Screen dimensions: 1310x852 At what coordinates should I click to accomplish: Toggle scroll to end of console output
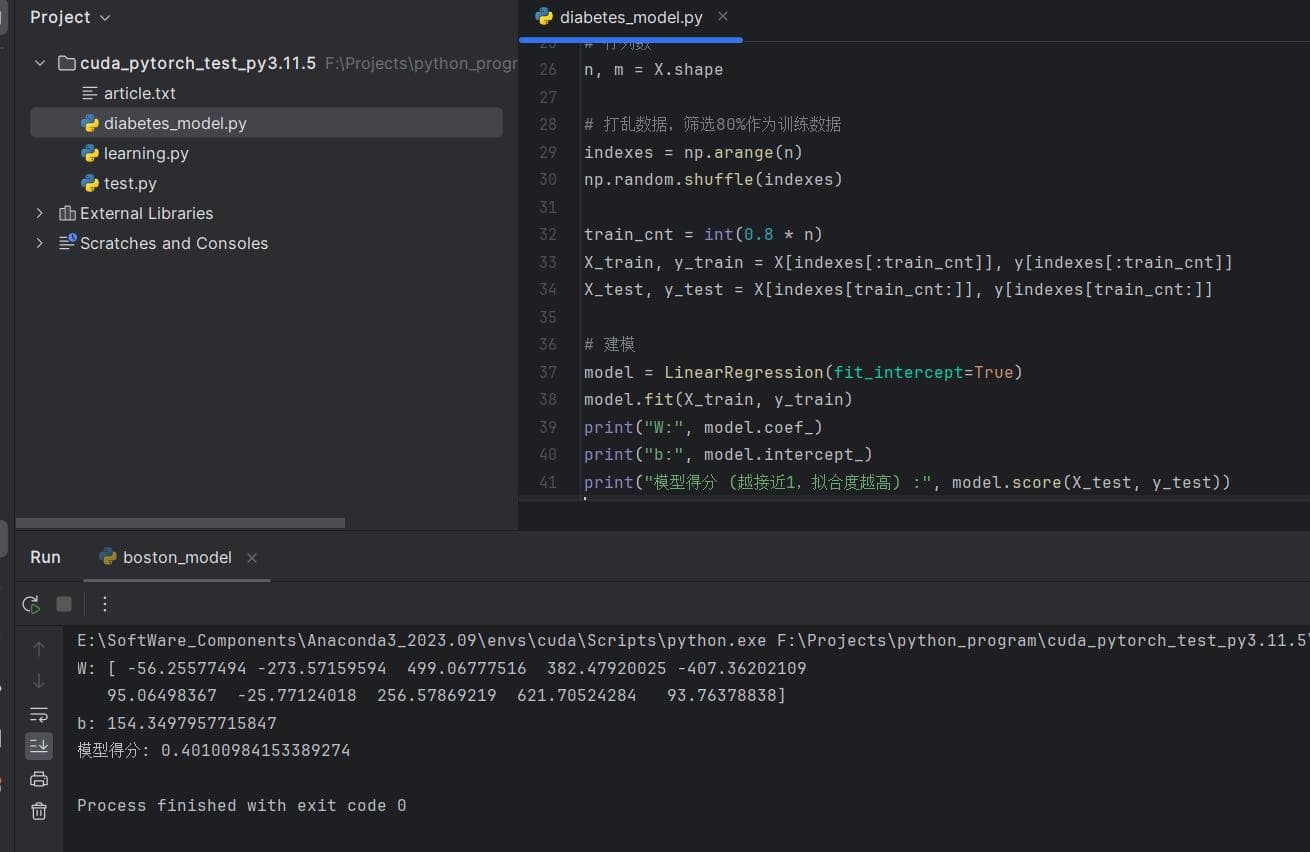coord(39,746)
